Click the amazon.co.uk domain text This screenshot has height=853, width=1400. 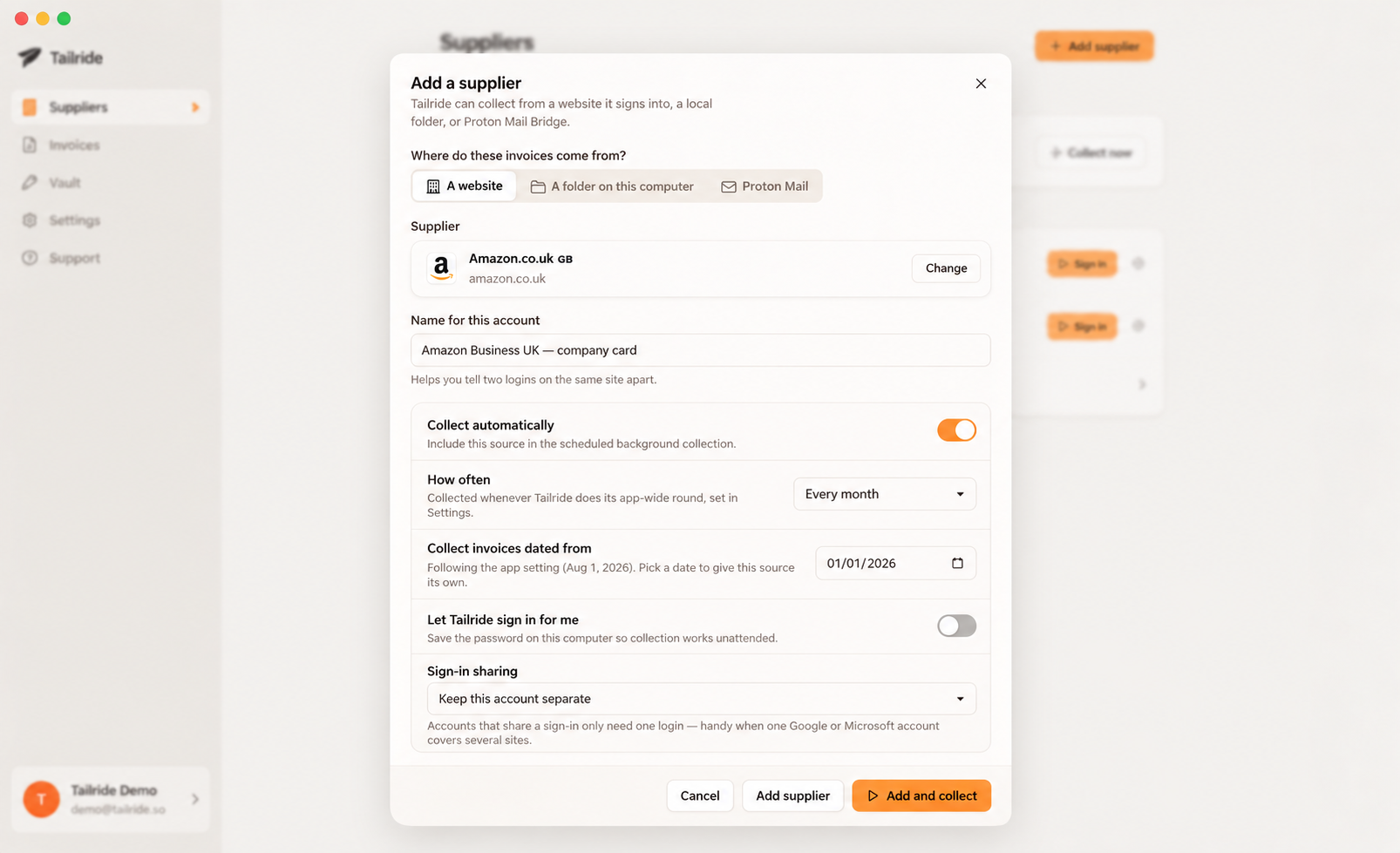(x=507, y=279)
